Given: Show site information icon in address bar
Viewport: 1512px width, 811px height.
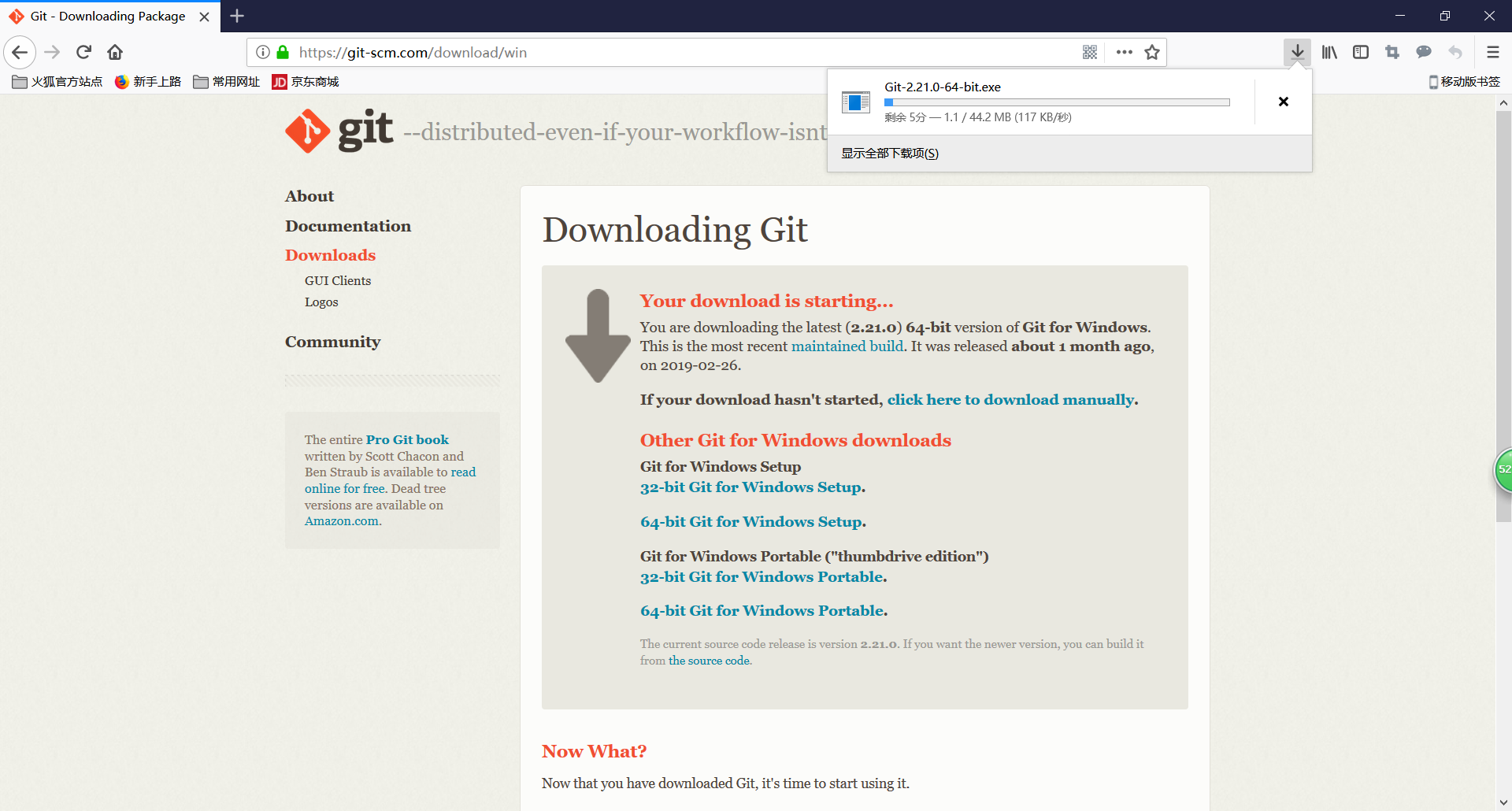Looking at the screenshot, I should point(263,53).
